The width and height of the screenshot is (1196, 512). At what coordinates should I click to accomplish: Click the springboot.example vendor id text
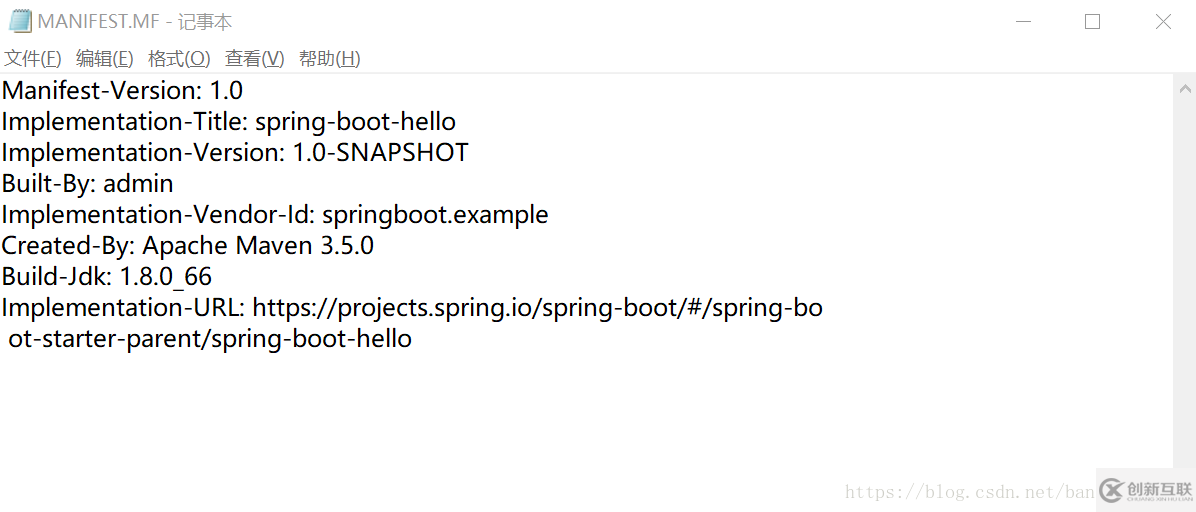(x=436, y=215)
